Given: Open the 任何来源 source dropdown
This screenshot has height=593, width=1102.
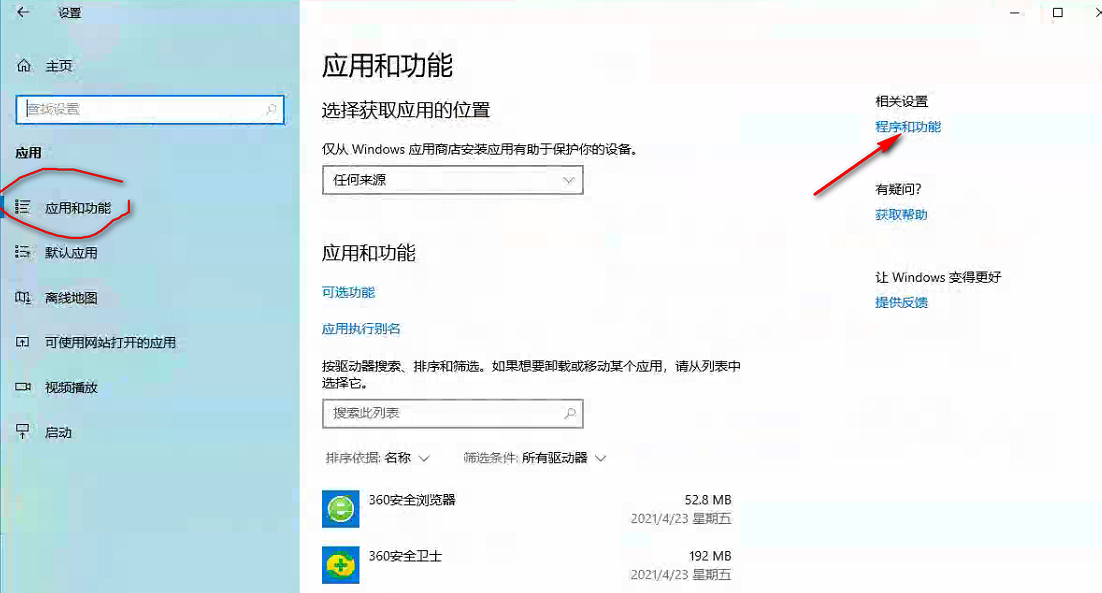Looking at the screenshot, I should pyautogui.click(x=453, y=180).
